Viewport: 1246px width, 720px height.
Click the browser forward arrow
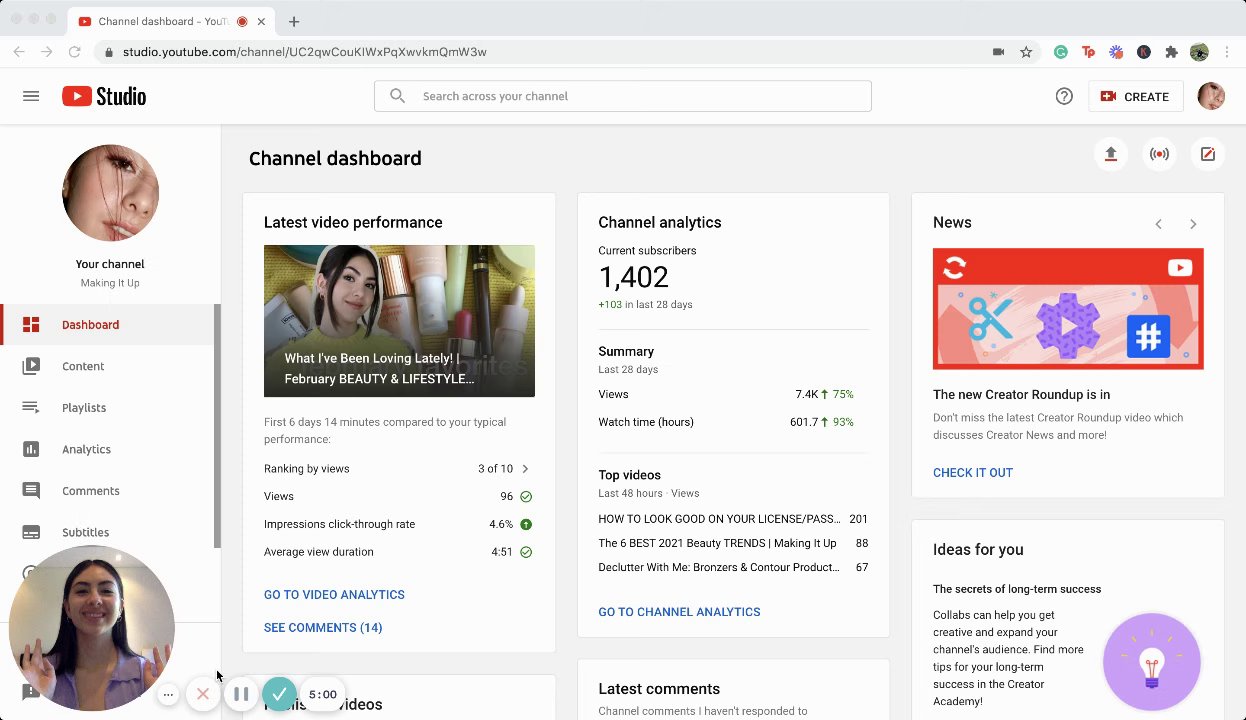tap(46, 52)
